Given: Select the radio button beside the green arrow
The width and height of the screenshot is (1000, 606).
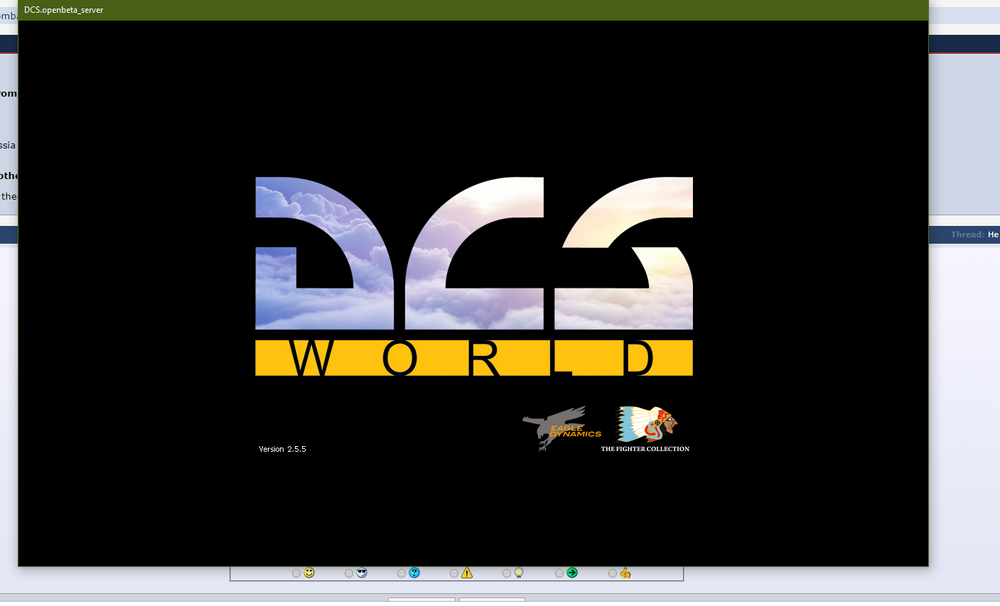Looking at the screenshot, I should click(x=559, y=573).
